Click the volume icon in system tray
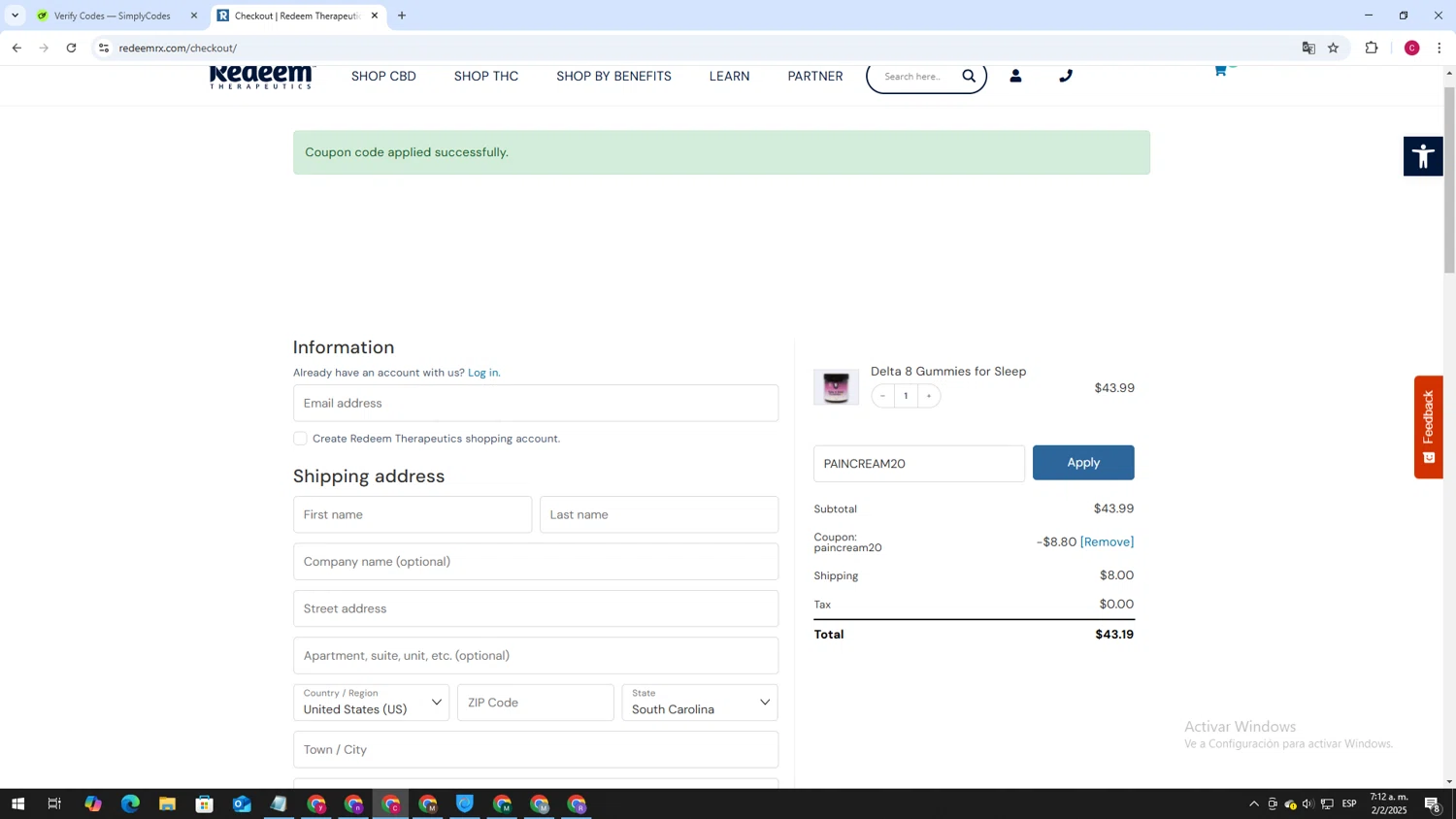This screenshot has width=1456, height=819. click(x=1307, y=803)
